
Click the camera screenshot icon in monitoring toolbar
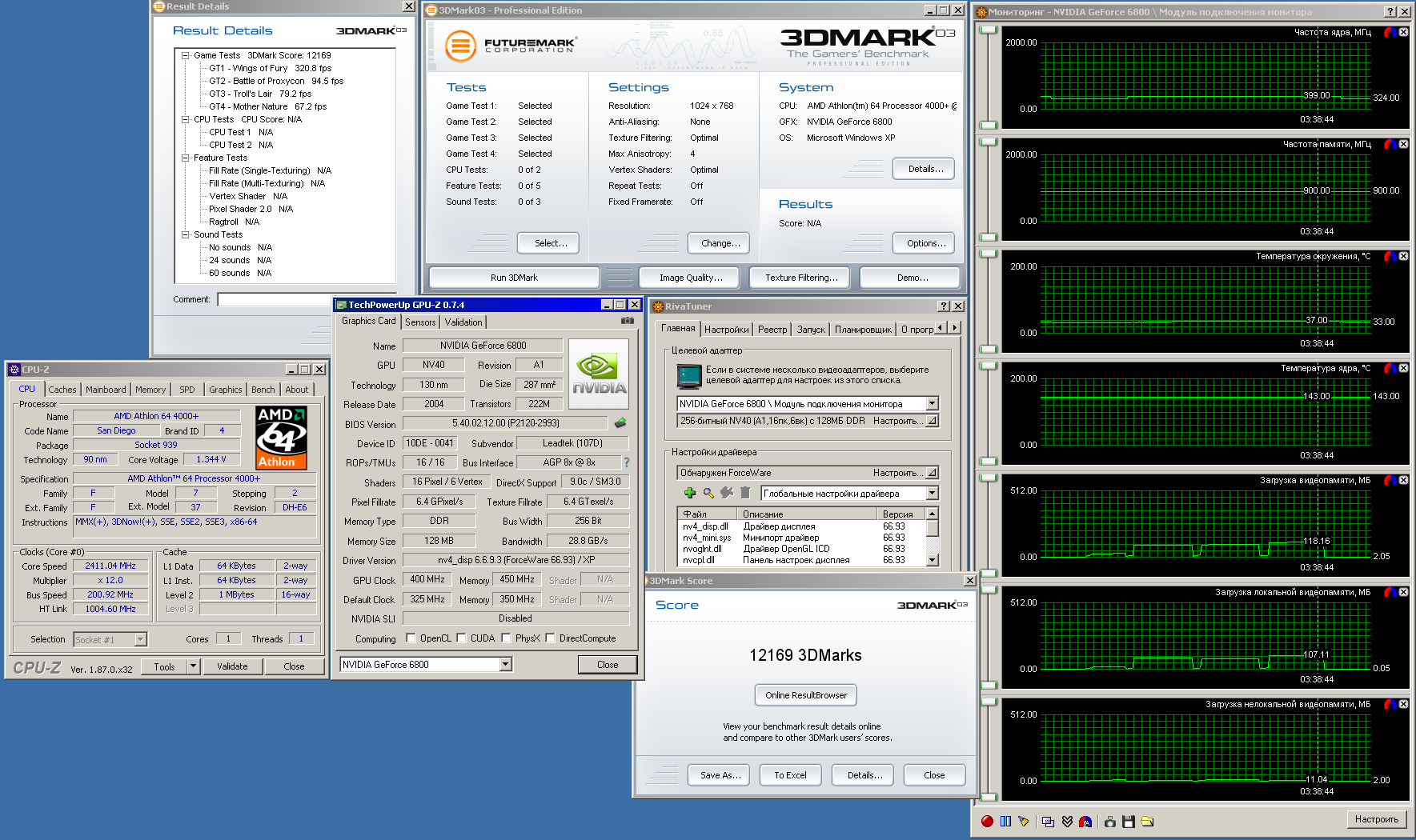point(1110,821)
